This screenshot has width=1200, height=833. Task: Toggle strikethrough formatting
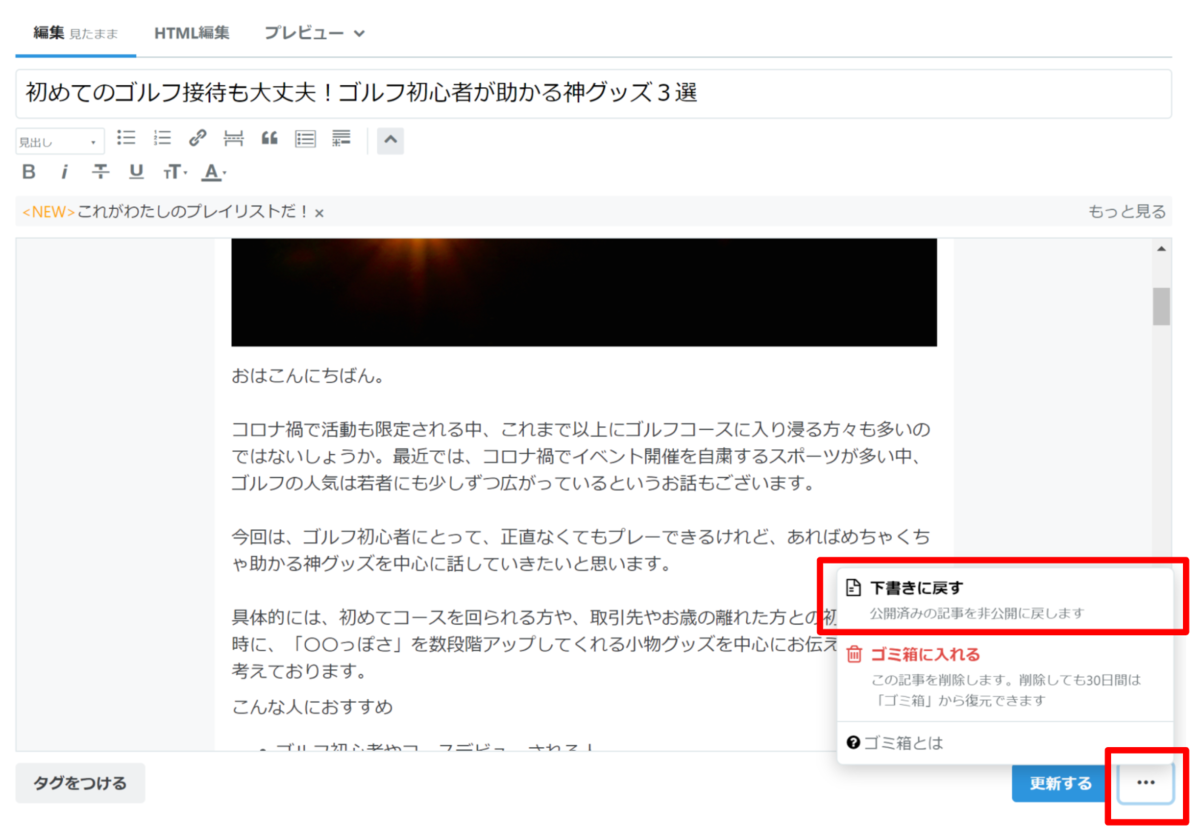pos(100,172)
